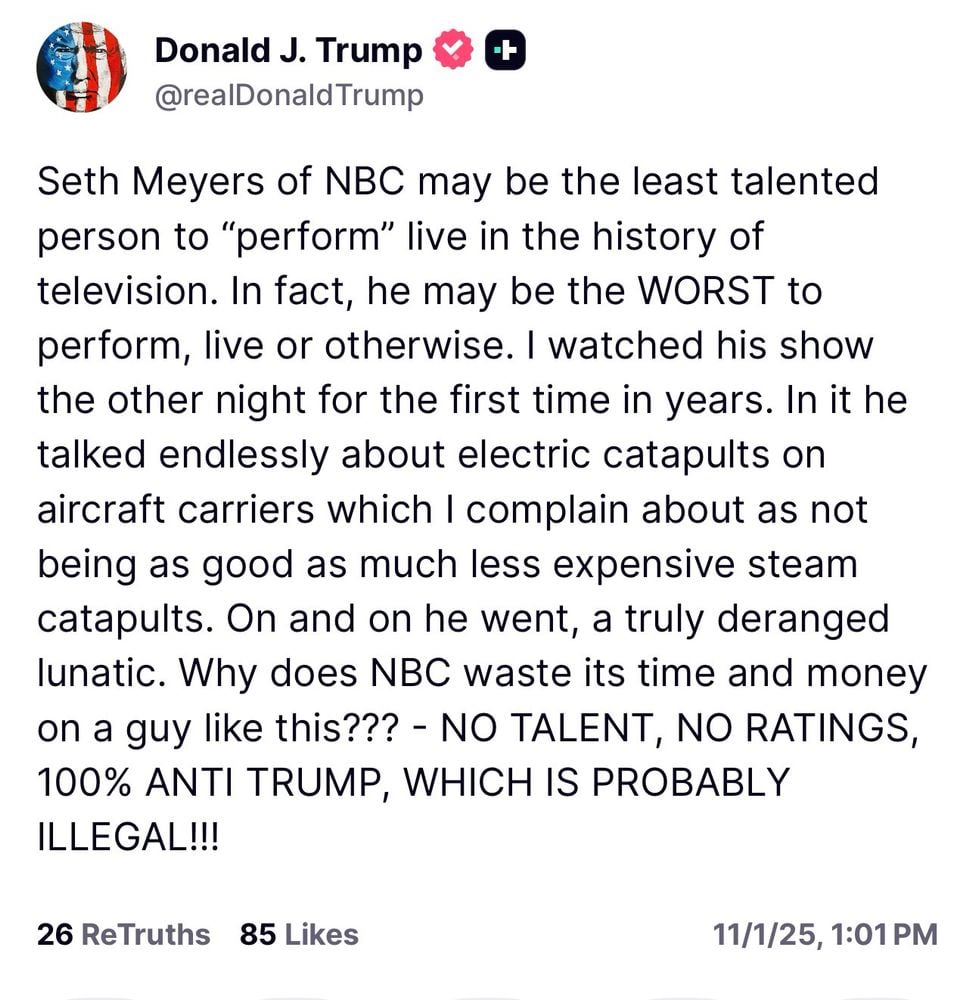This screenshot has width=976, height=1000.
Task: Click the phrase "NO RATINGS"
Action: click(797, 728)
